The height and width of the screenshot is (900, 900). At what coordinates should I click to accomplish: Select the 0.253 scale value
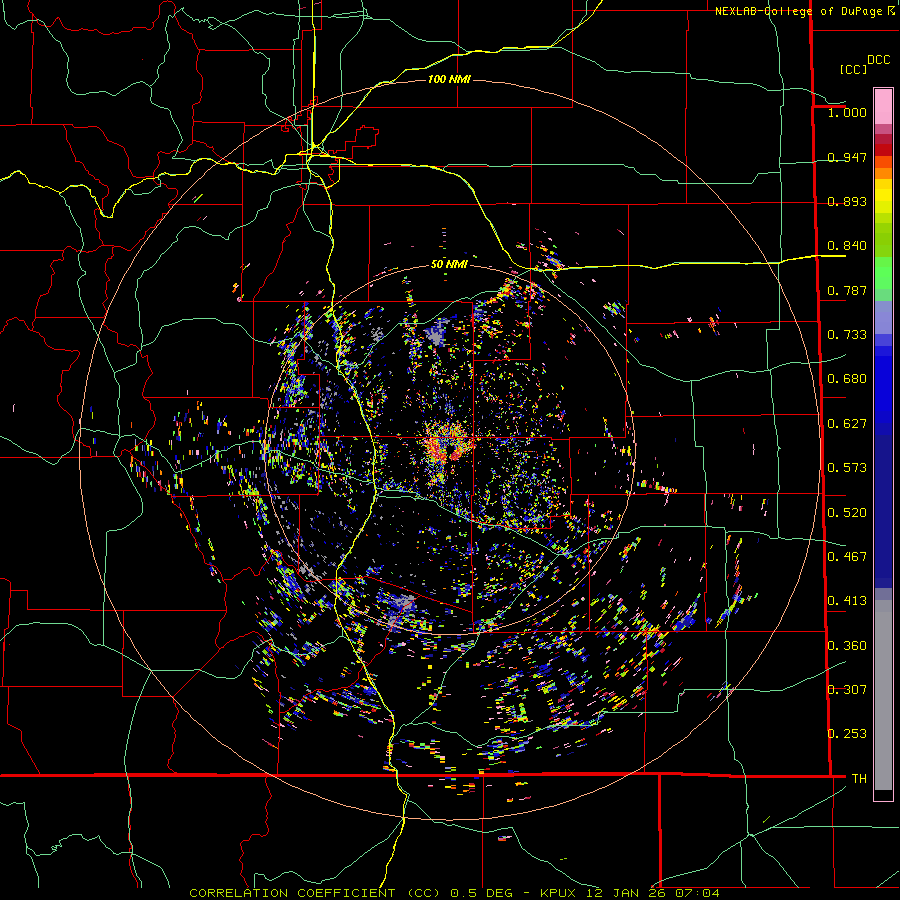pos(847,734)
